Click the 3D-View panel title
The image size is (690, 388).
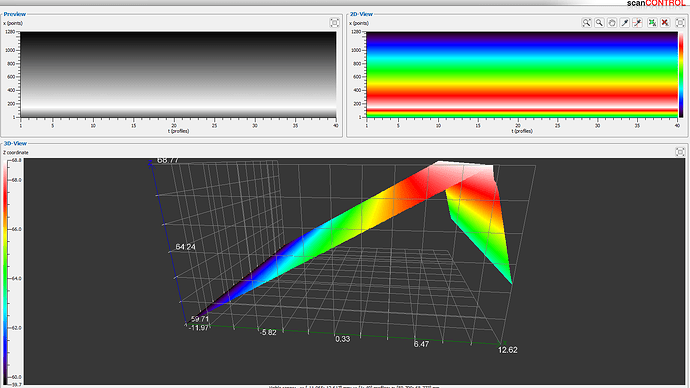15,143
